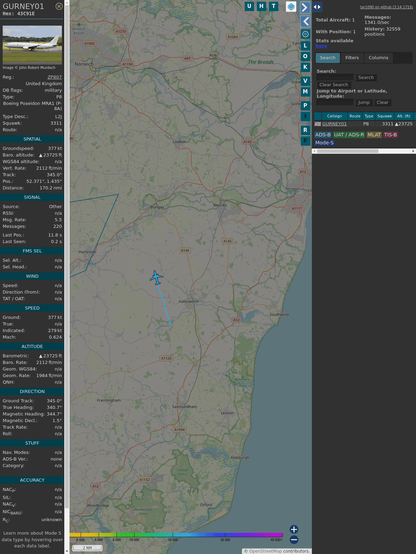Screen dimensions: 416x554
Task: Toggle the U map button
Action: tap(250, 6)
